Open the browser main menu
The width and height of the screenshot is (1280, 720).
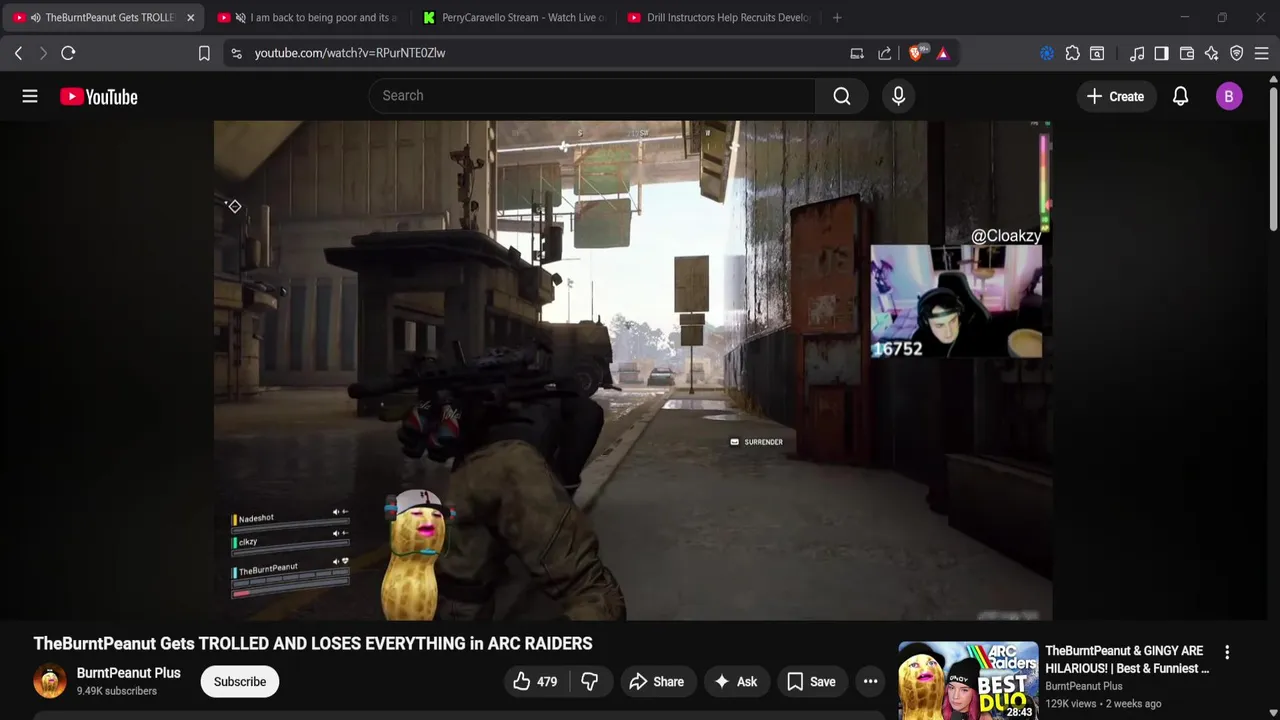click(1262, 53)
